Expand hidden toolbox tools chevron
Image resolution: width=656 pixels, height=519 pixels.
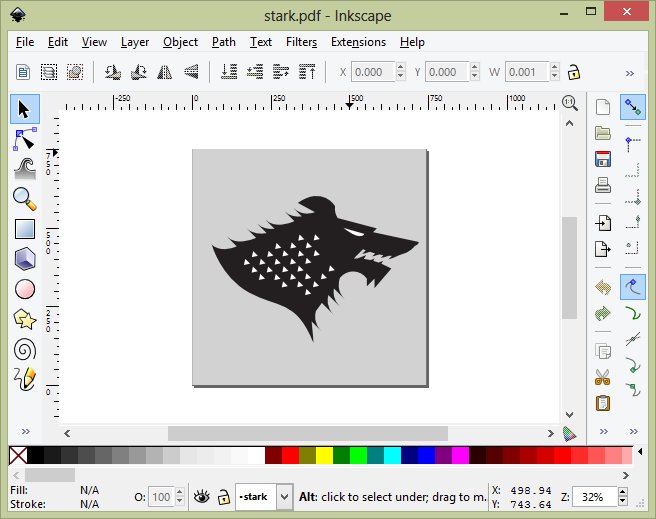pyautogui.click(x=26, y=431)
